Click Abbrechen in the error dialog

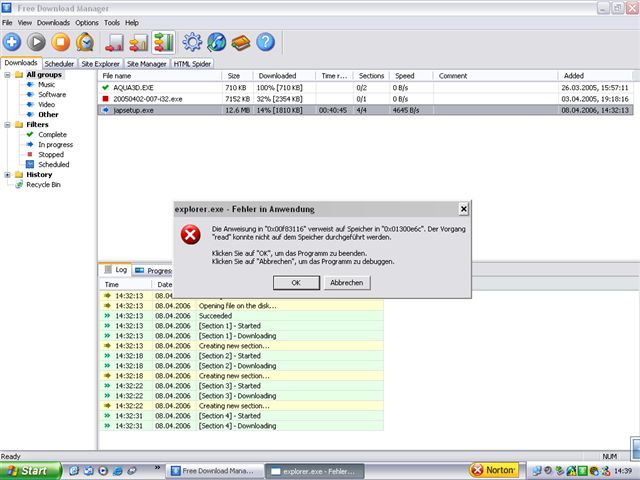pos(347,282)
